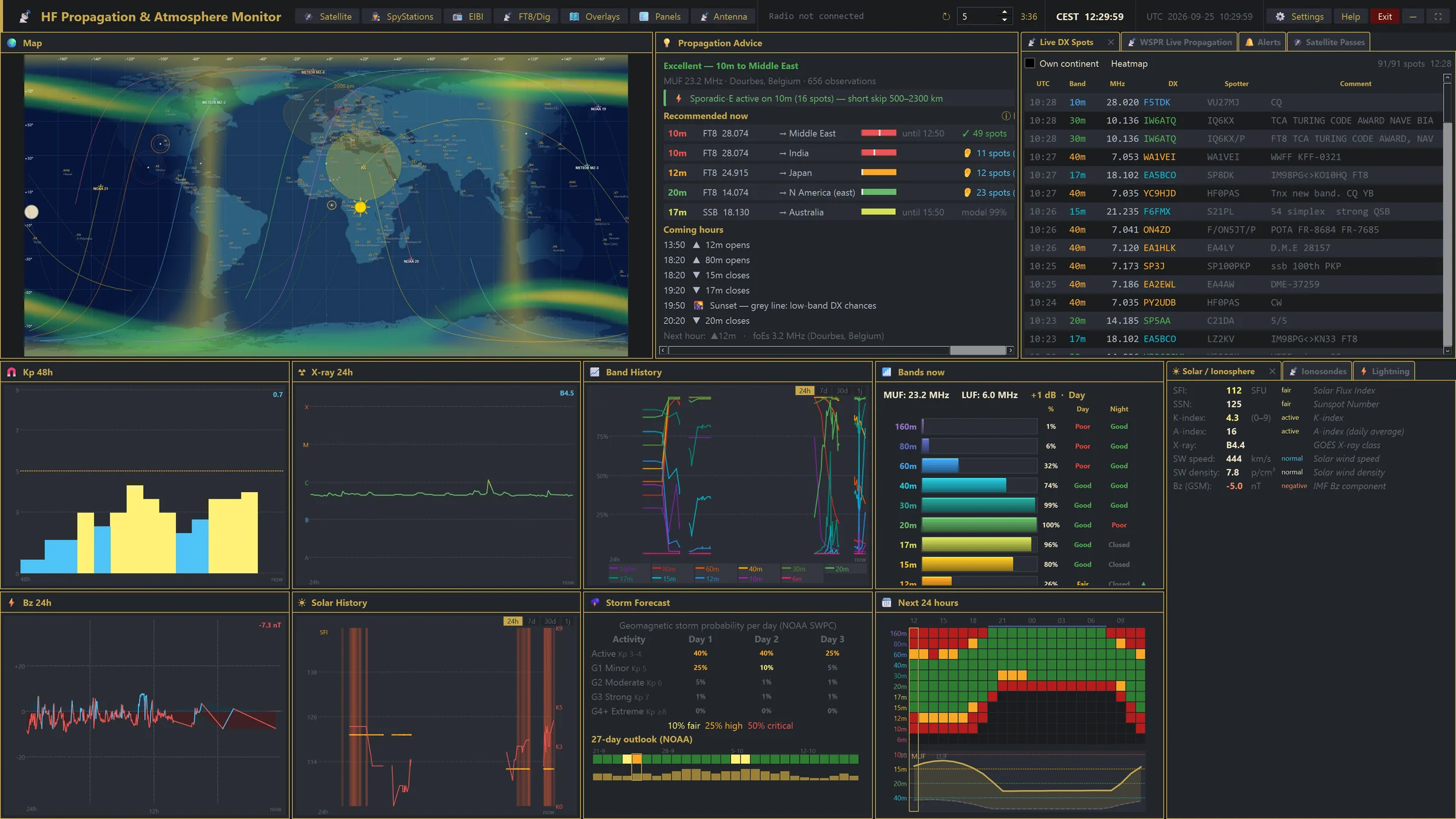Toggle the Heatmap option in DX Spots
The height and width of the screenshot is (819, 1456).
(x=1129, y=64)
